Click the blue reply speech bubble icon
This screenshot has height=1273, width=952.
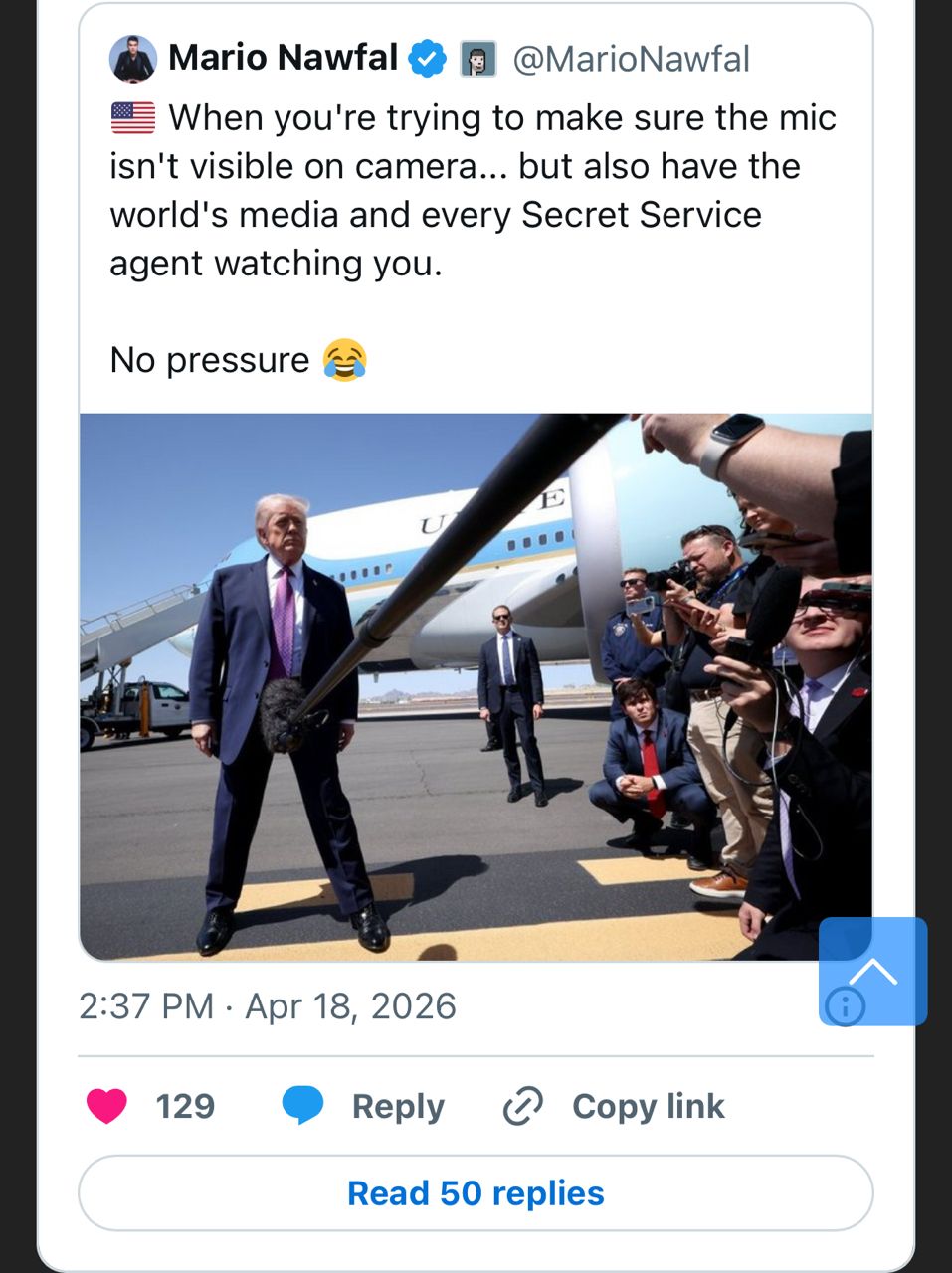pyautogui.click(x=302, y=1106)
